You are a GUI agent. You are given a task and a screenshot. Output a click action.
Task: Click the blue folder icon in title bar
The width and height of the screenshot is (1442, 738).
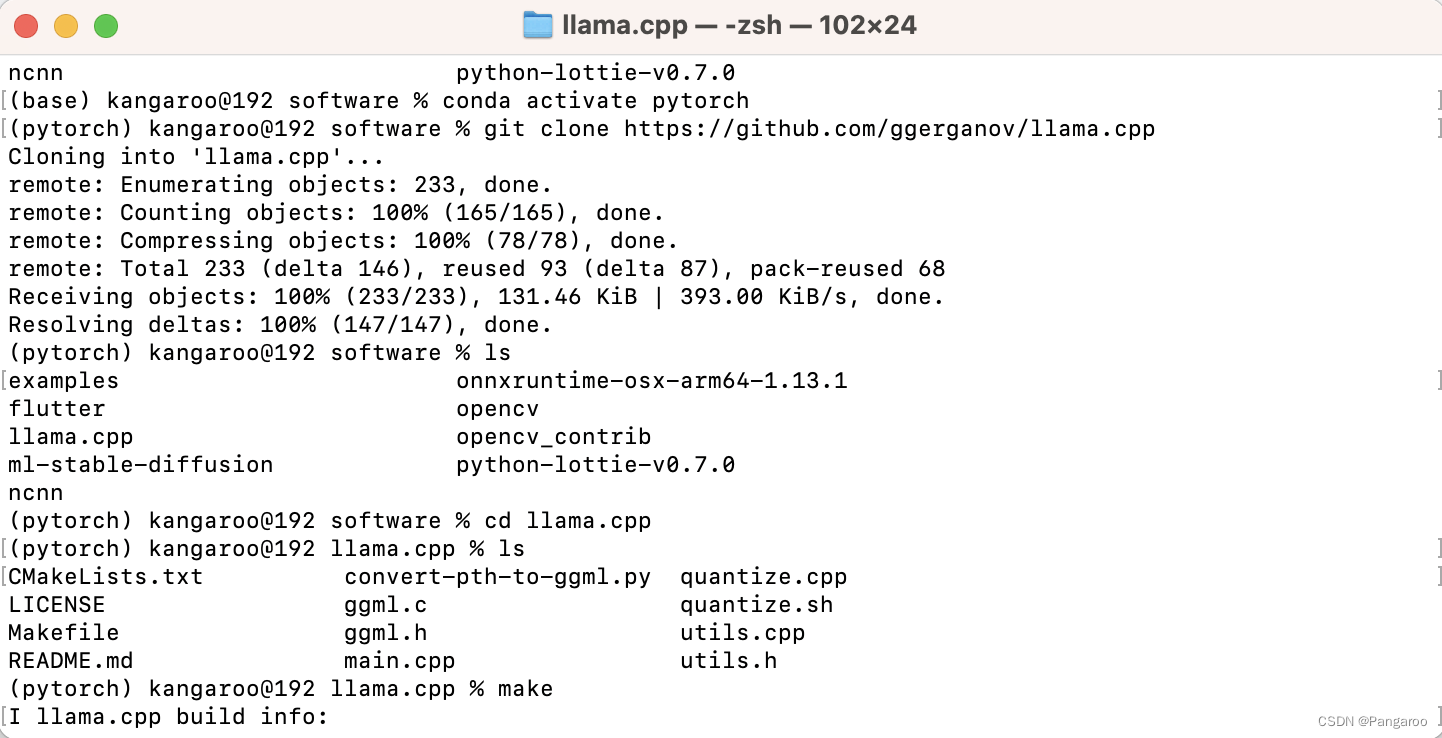pos(538,25)
